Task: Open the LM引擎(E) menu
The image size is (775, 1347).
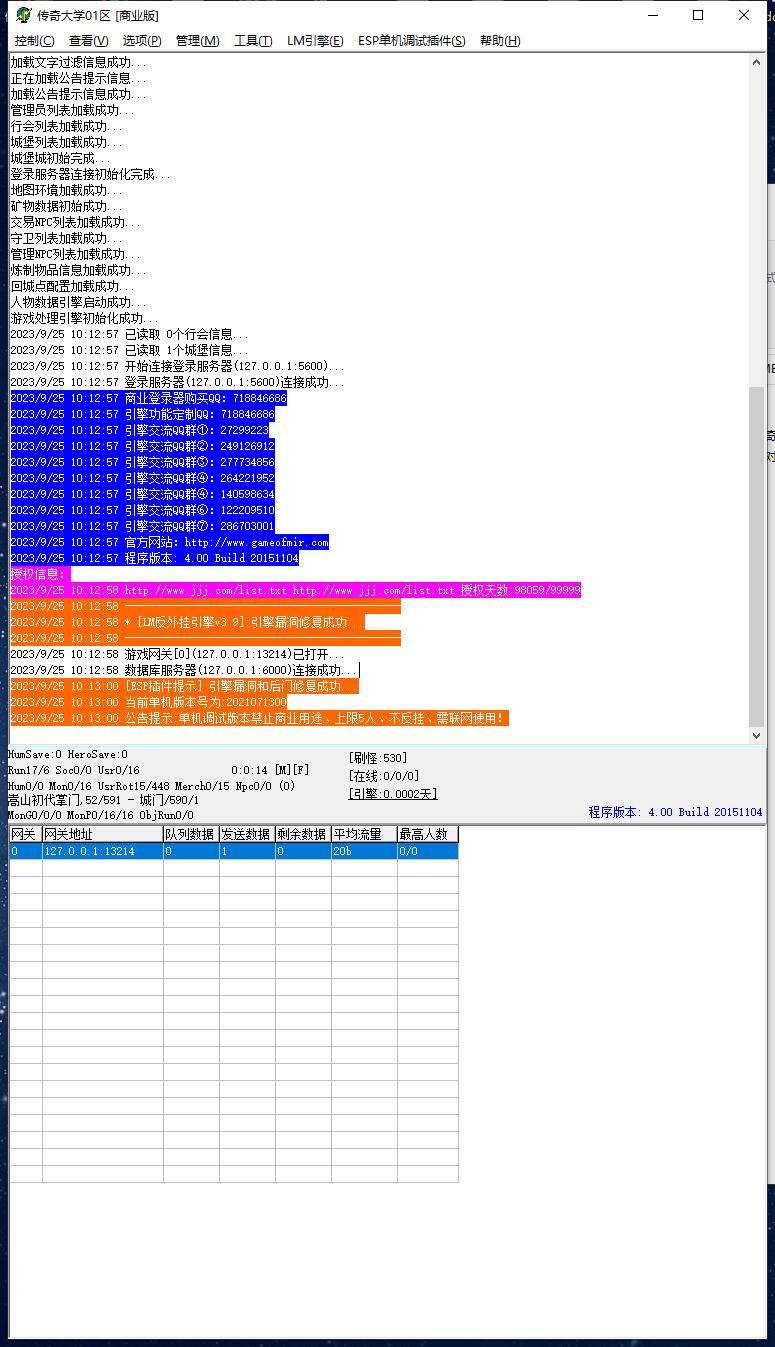Action: (315, 41)
